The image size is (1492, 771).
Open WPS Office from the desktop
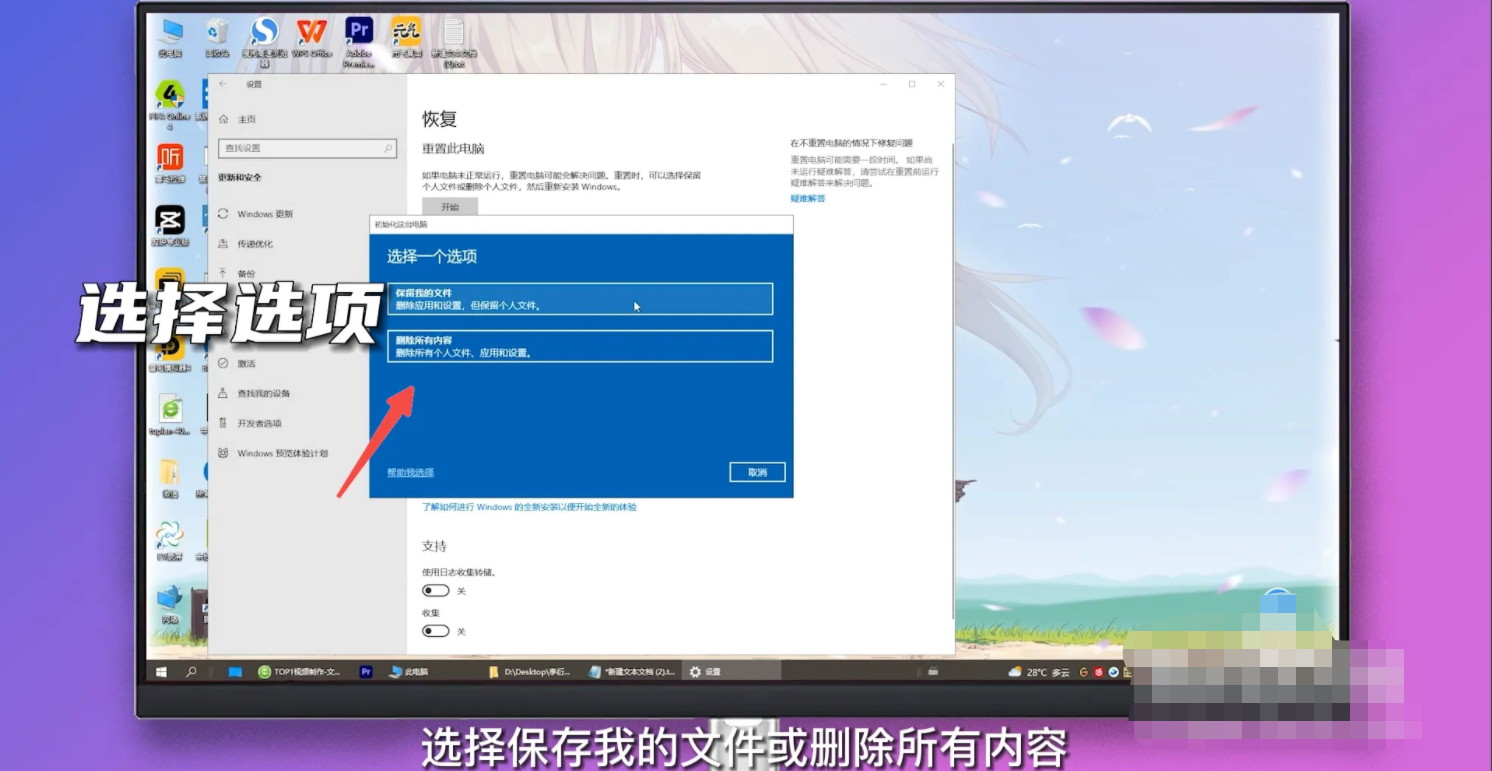(312, 34)
